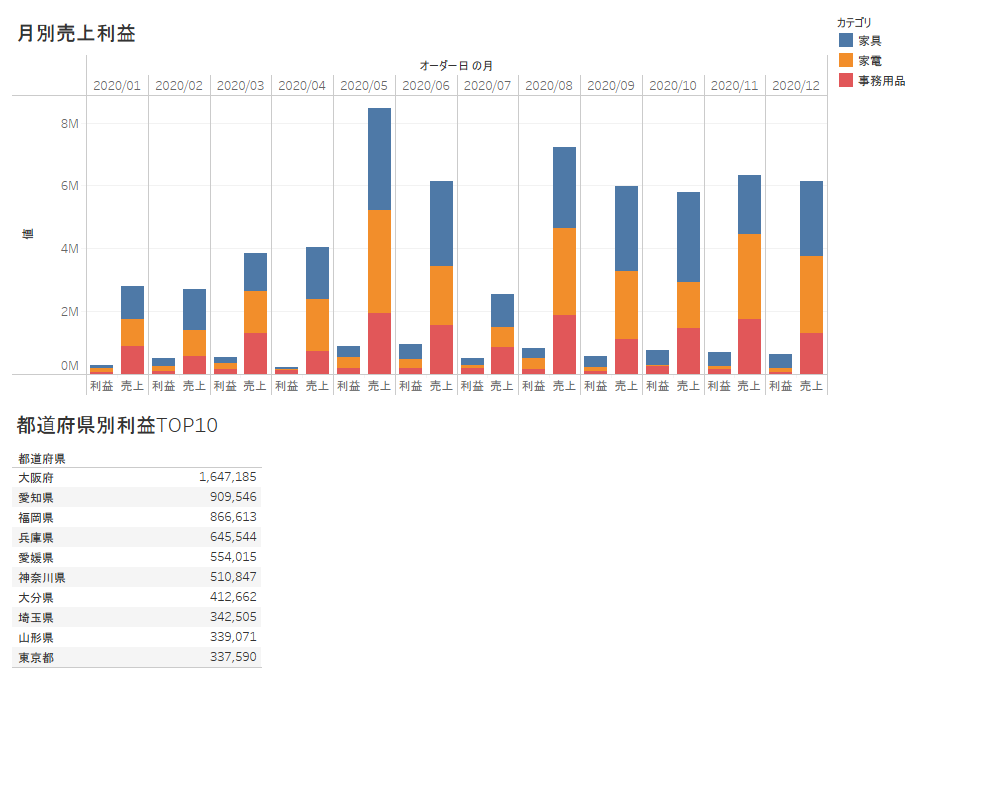Select the 2020/07 column header
Screen dimensions: 1000x800
(x=487, y=85)
